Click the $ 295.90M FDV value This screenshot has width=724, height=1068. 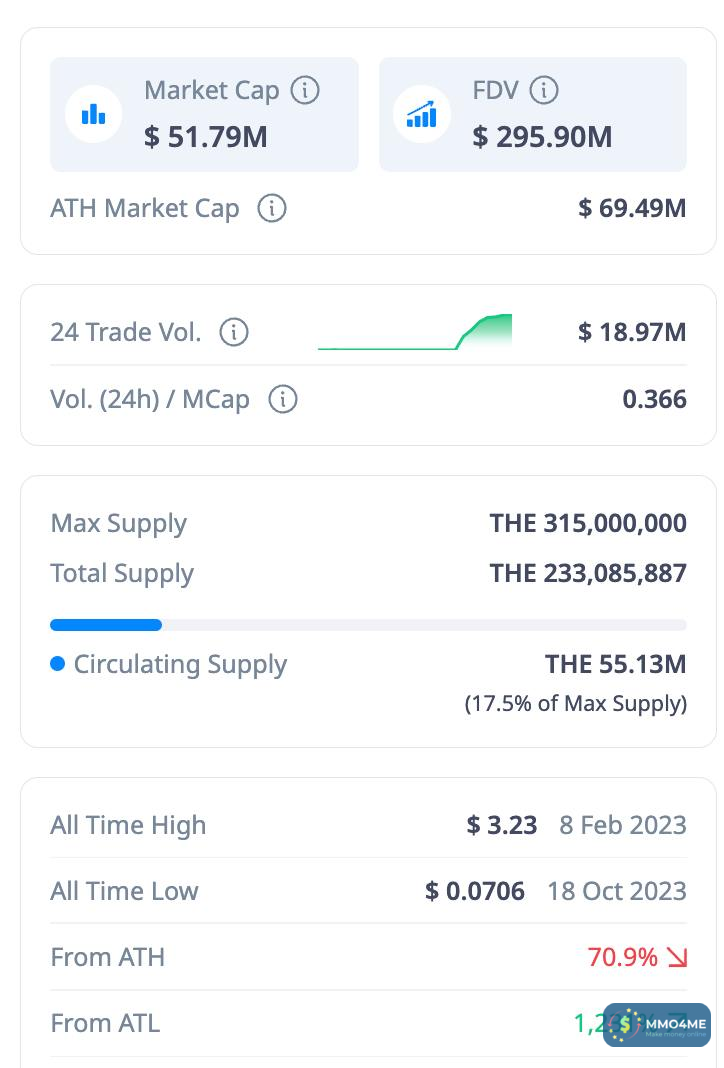542,136
